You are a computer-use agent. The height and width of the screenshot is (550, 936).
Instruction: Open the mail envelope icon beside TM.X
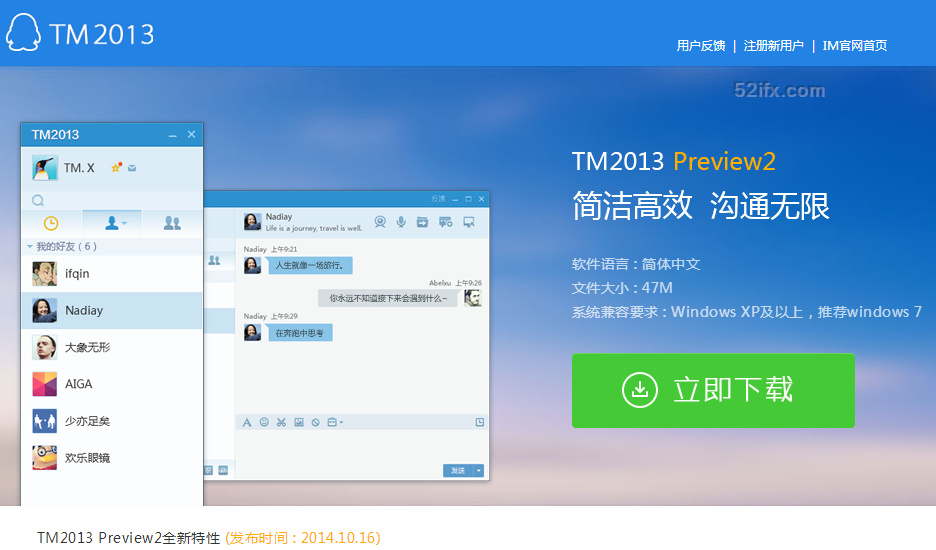click(132, 168)
